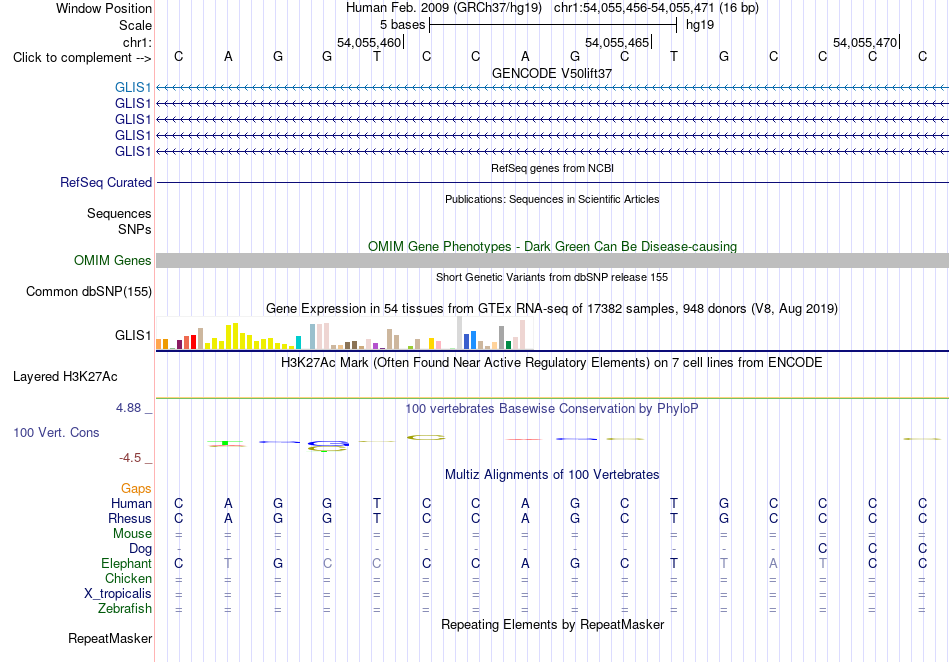The image size is (950, 662).
Task: Click the '5 bases' scale bar label
Action: point(402,25)
